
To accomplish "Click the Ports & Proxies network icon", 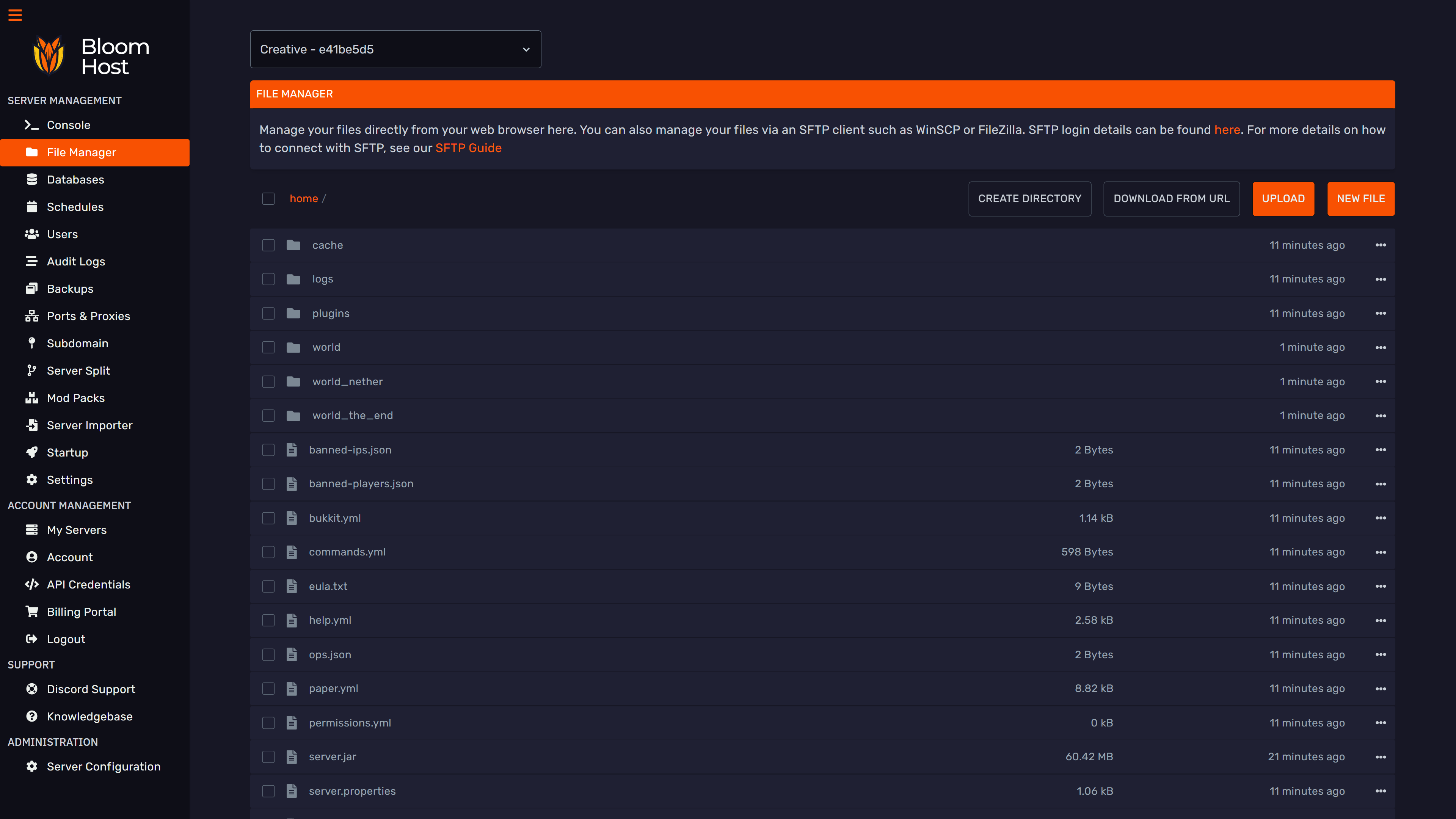I will pyautogui.click(x=31, y=316).
